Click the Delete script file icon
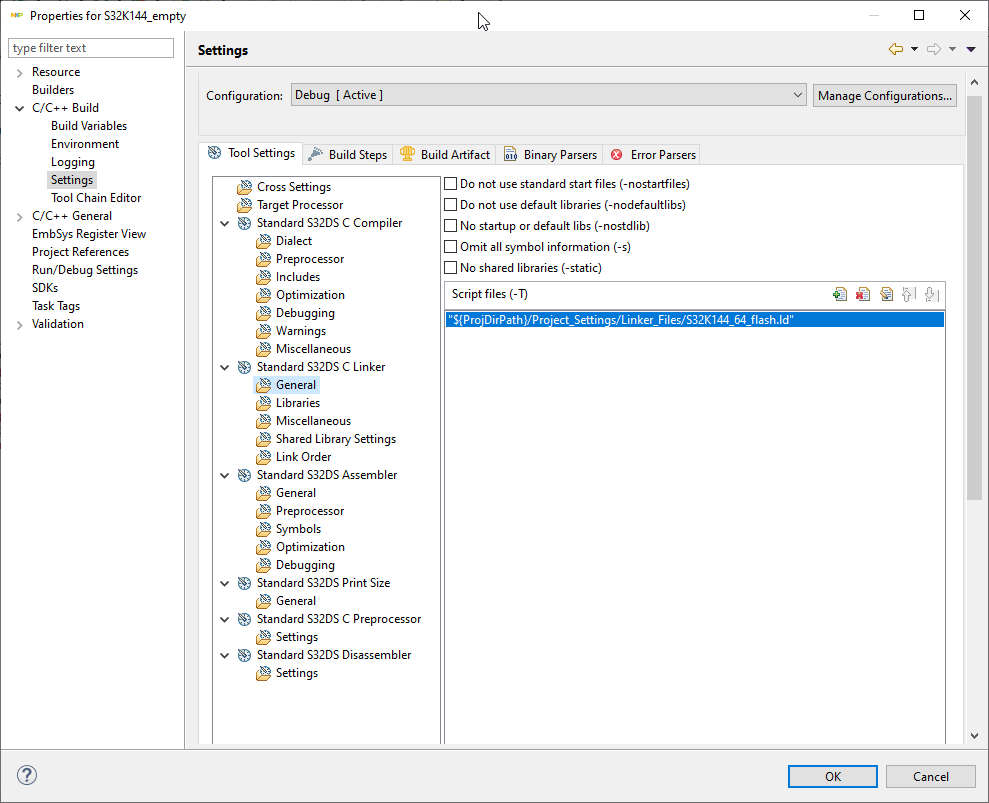Viewport: 989px width, 803px height. 863,295
